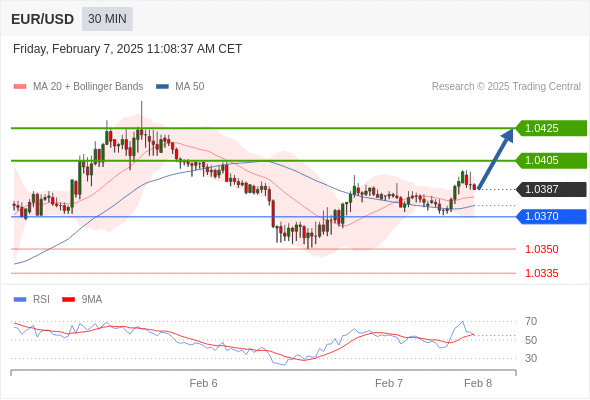Select the Feb 6 date axis label
The height and width of the screenshot is (400, 590).
[x=203, y=383]
